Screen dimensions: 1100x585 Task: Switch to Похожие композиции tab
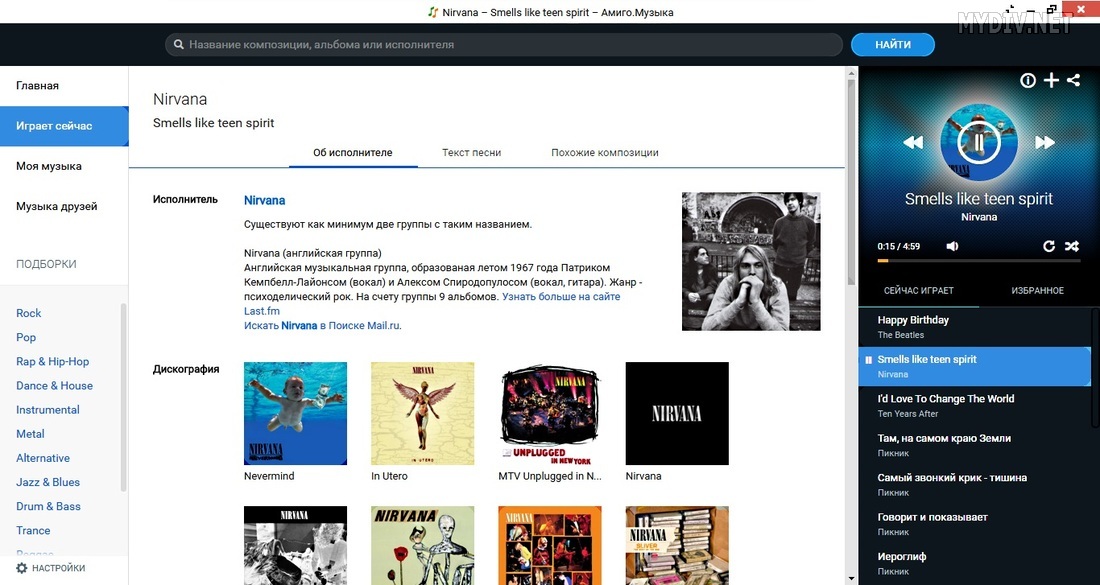tap(605, 152)
